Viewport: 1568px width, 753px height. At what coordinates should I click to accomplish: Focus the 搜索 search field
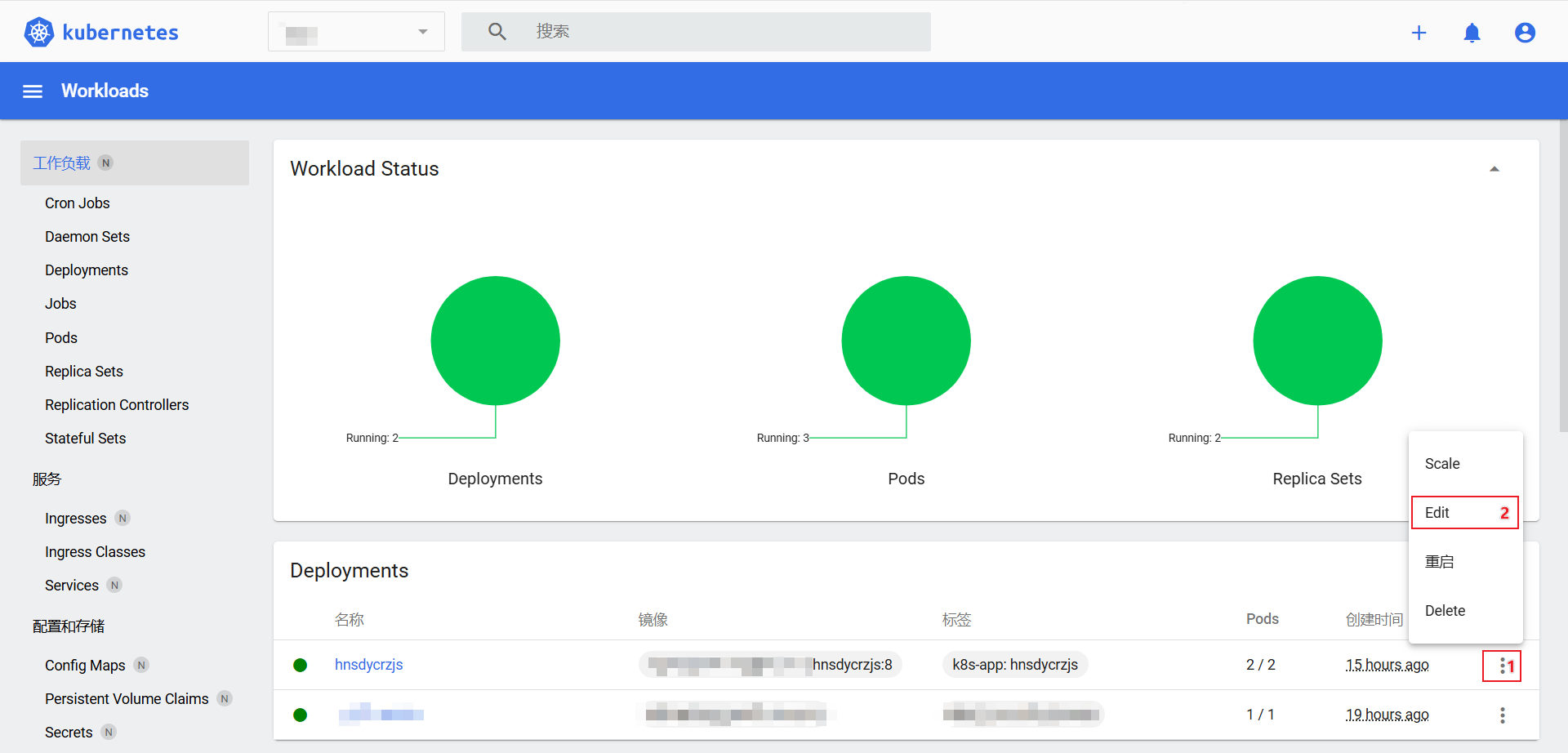click(696, 32)
